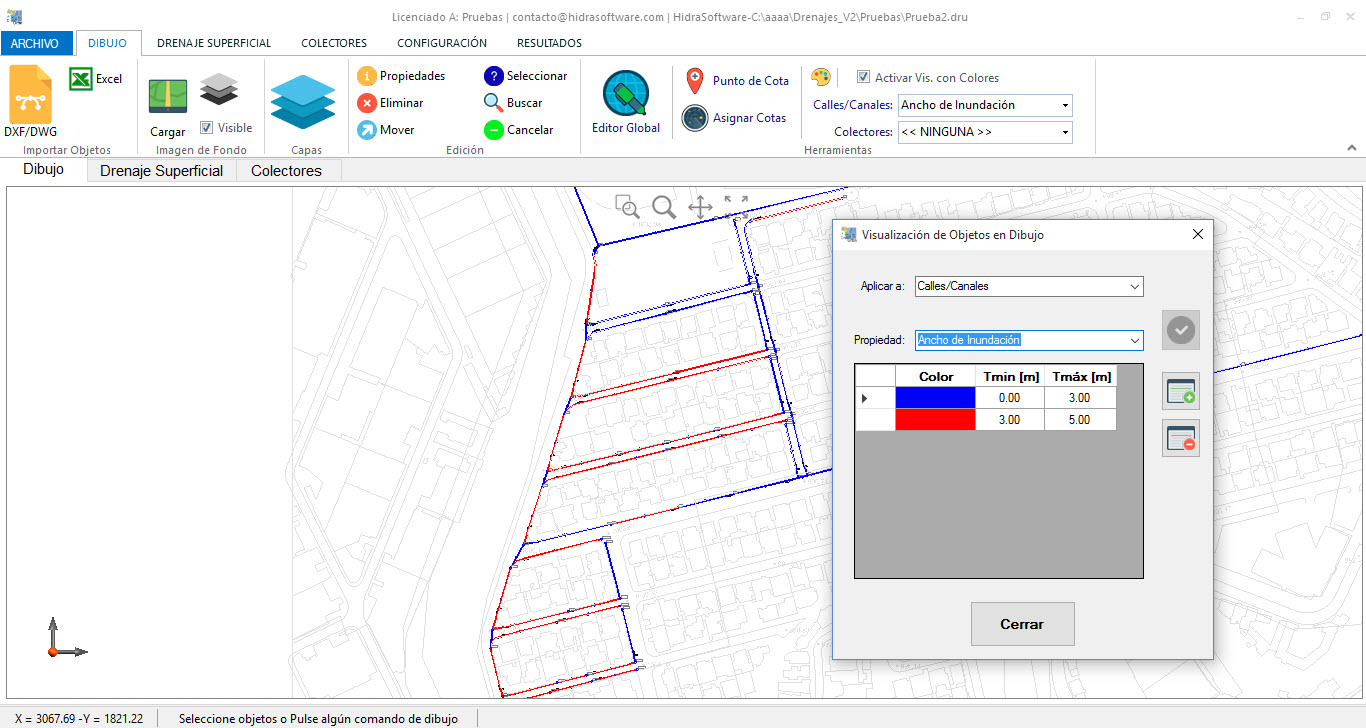Image resolution: width=1366 pixels, height=728 pixels.
Task: Add a new color range row
Action: [1181, 392]
